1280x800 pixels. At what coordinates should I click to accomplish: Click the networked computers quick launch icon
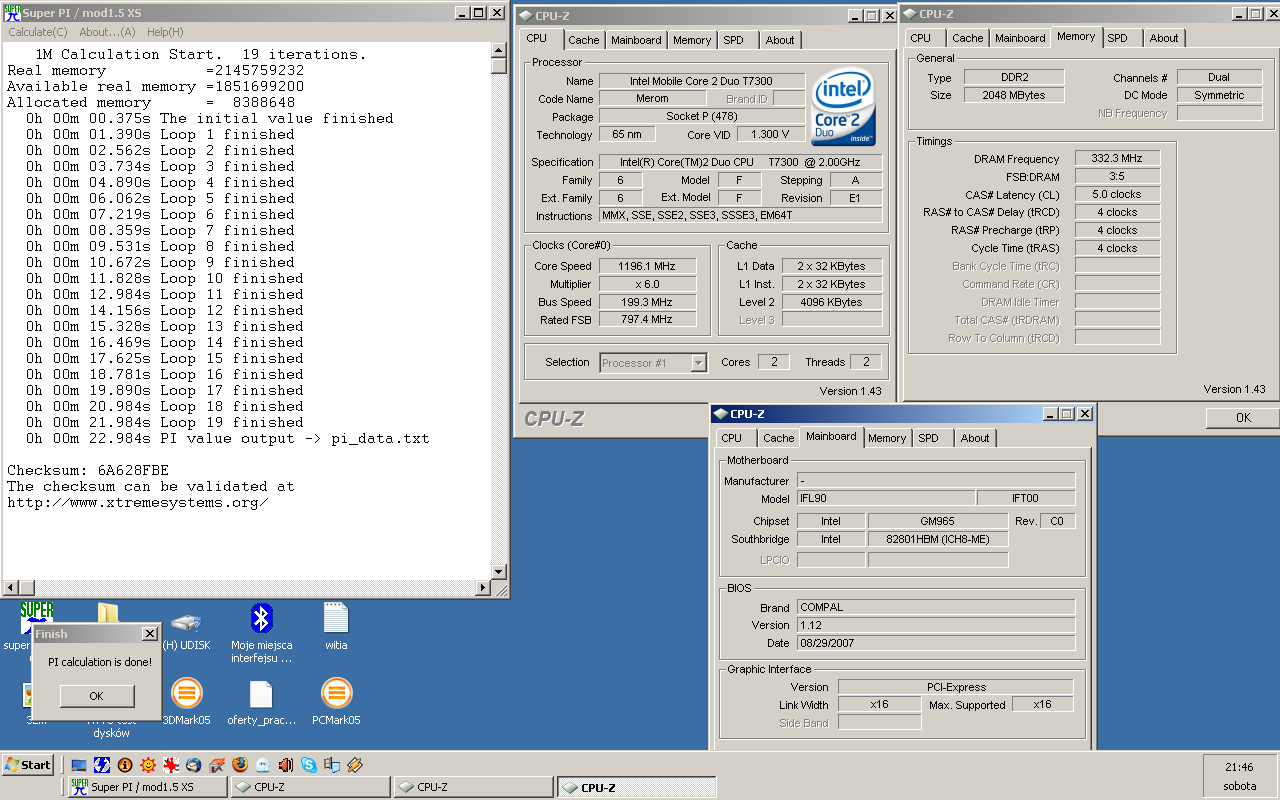pyautogui.click(x=332, y=765)
